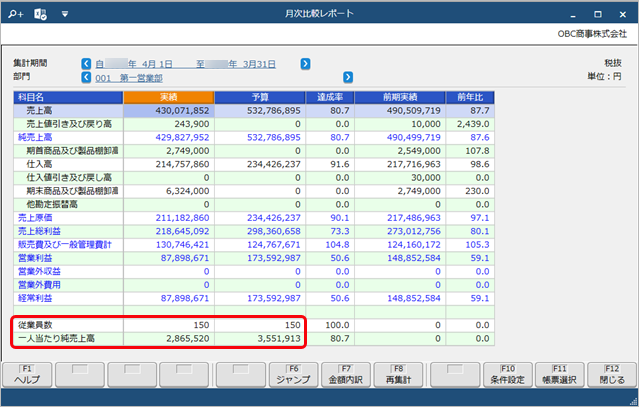Click the 001 第一営業部 department link
Image resolution: width=639 pixels, height=407 pixels.
[129, 78]
